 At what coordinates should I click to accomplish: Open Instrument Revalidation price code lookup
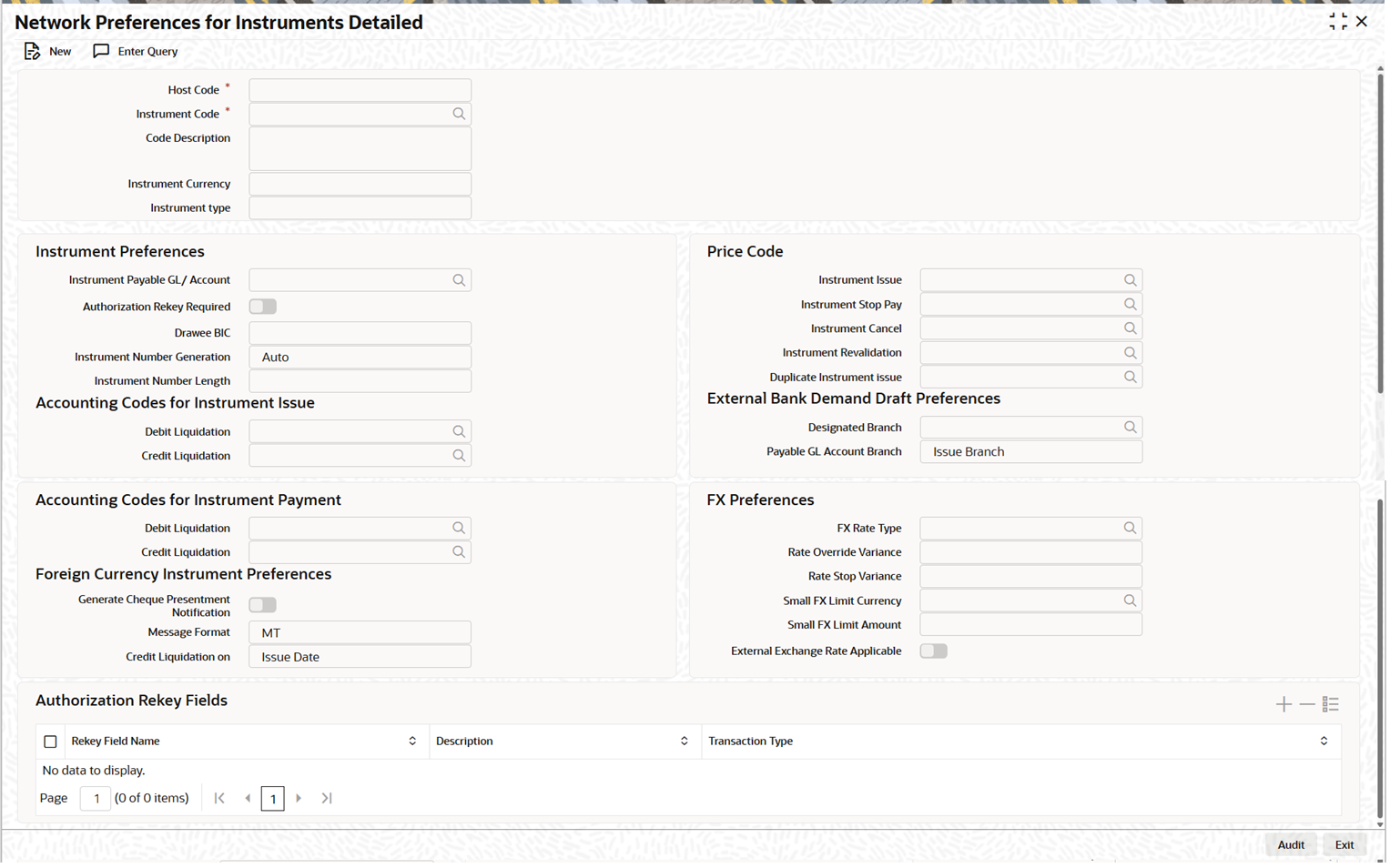coord(1130,352)
